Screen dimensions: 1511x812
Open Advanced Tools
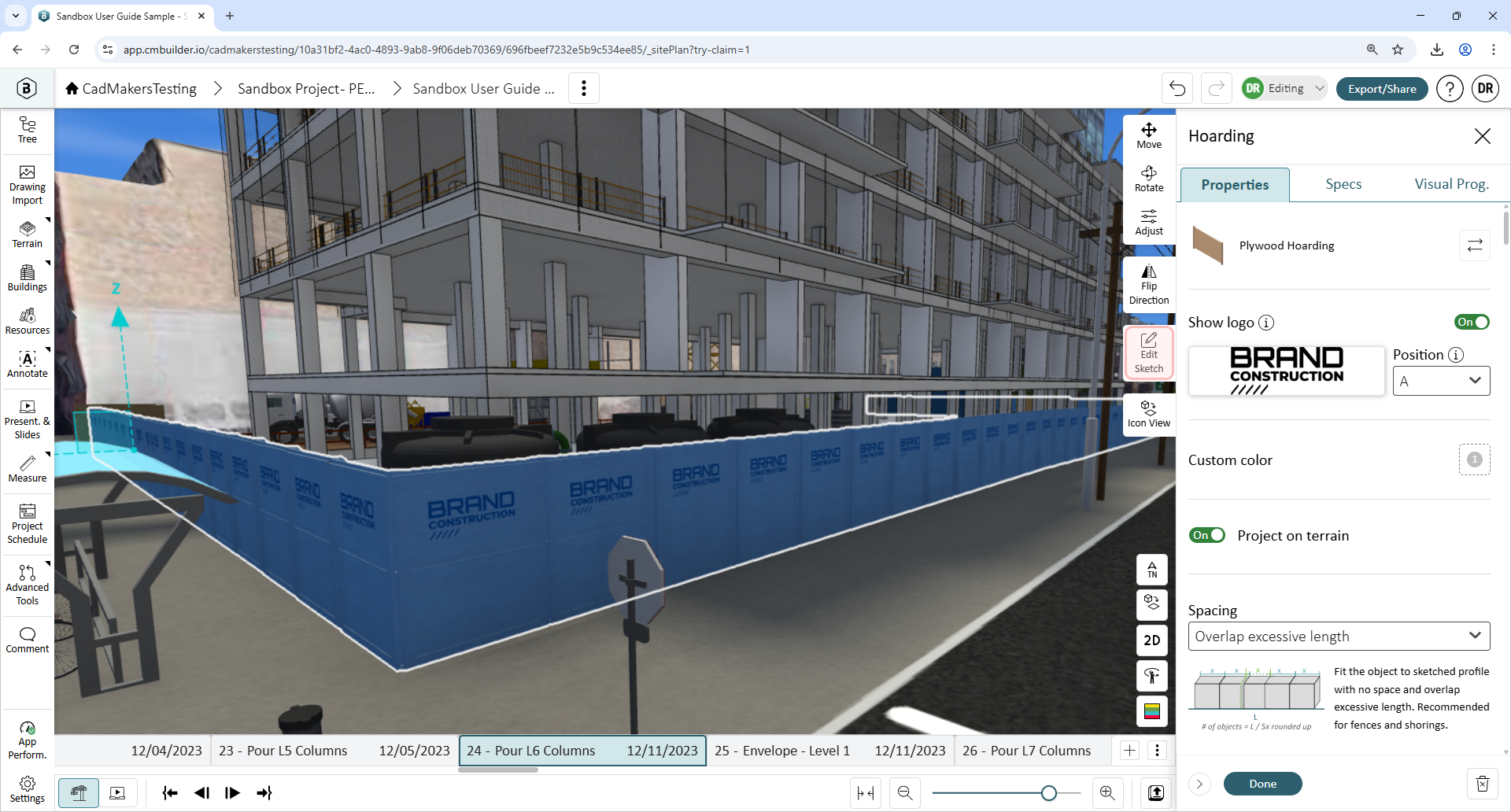(28, 585)
